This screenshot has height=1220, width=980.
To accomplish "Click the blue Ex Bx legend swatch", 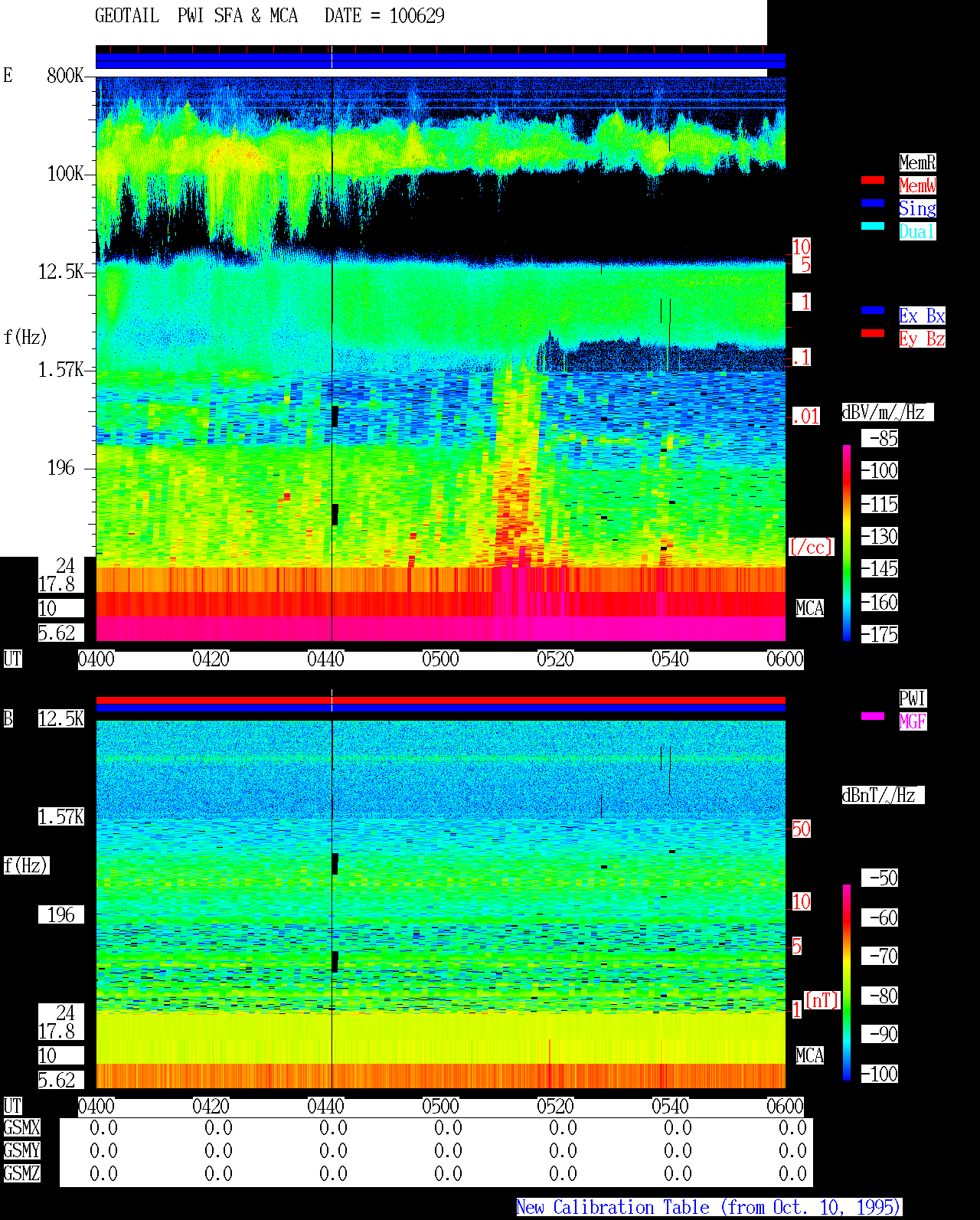I will [873, 311].
